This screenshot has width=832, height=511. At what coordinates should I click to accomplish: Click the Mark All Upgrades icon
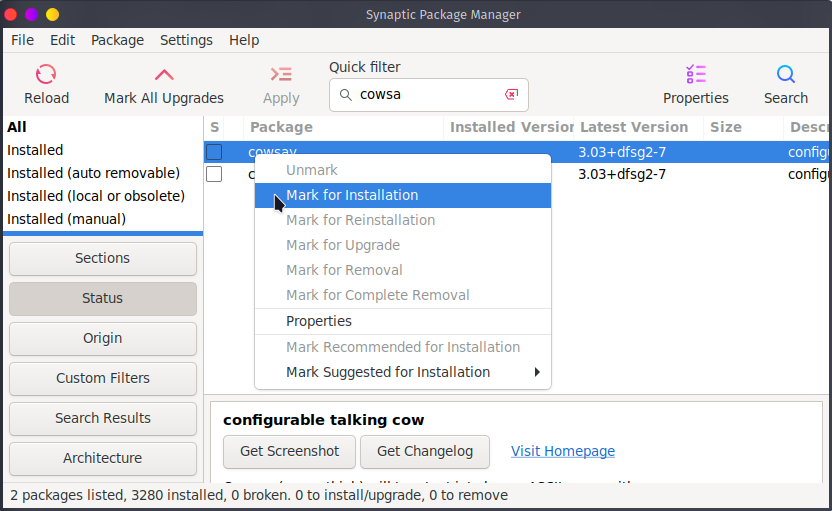click(164, 74)
